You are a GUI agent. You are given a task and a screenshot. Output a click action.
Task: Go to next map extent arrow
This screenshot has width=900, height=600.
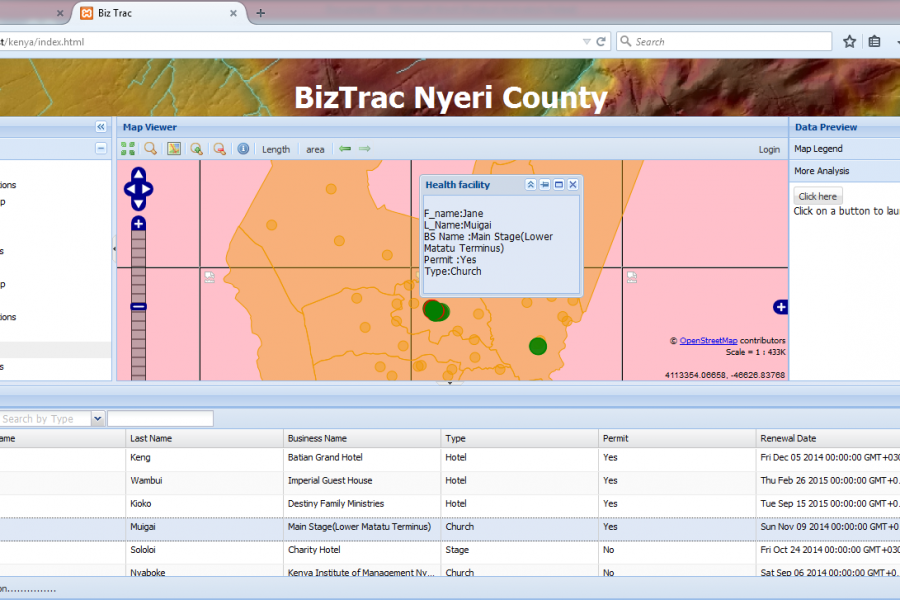(364, 149)
